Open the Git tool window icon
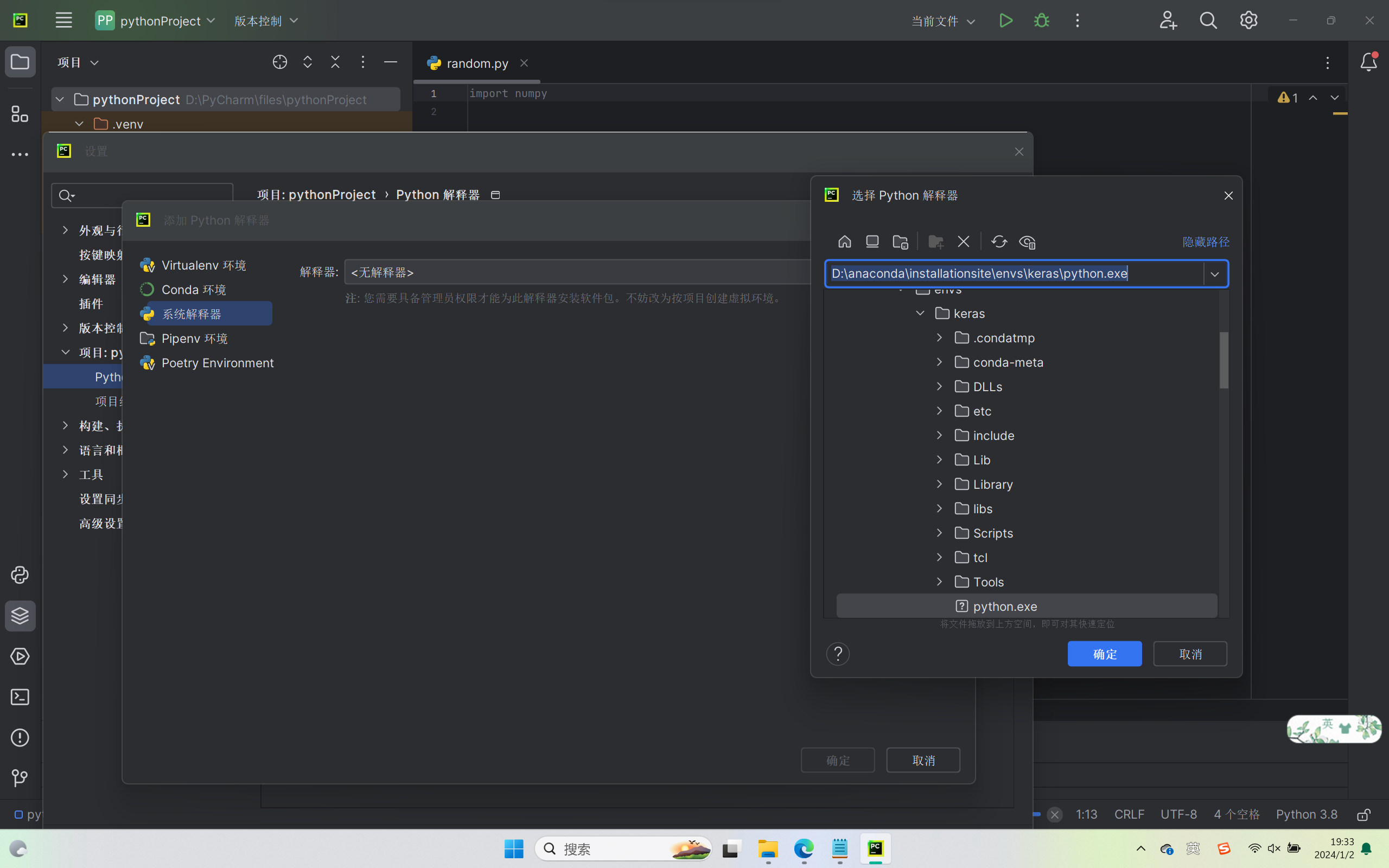Image resolution: width=1389 pixels, height=868 pixels. coord(20,778)
